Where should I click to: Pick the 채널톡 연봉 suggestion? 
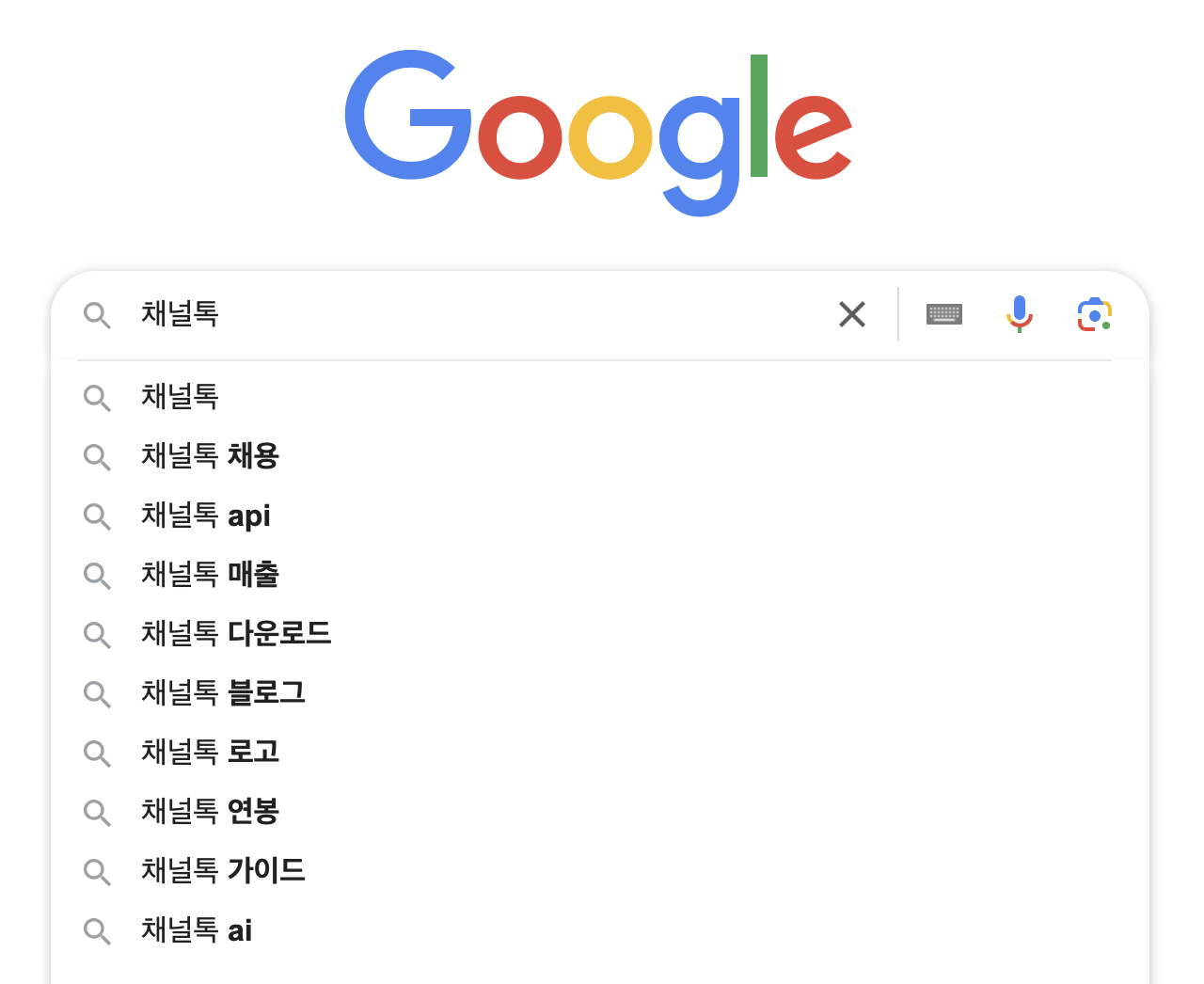[x=210, y=812]
